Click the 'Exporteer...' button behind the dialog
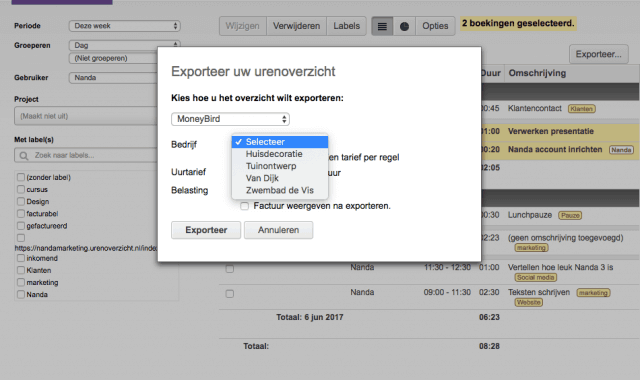This screenshot has height=380, width=640. [598, 54]
